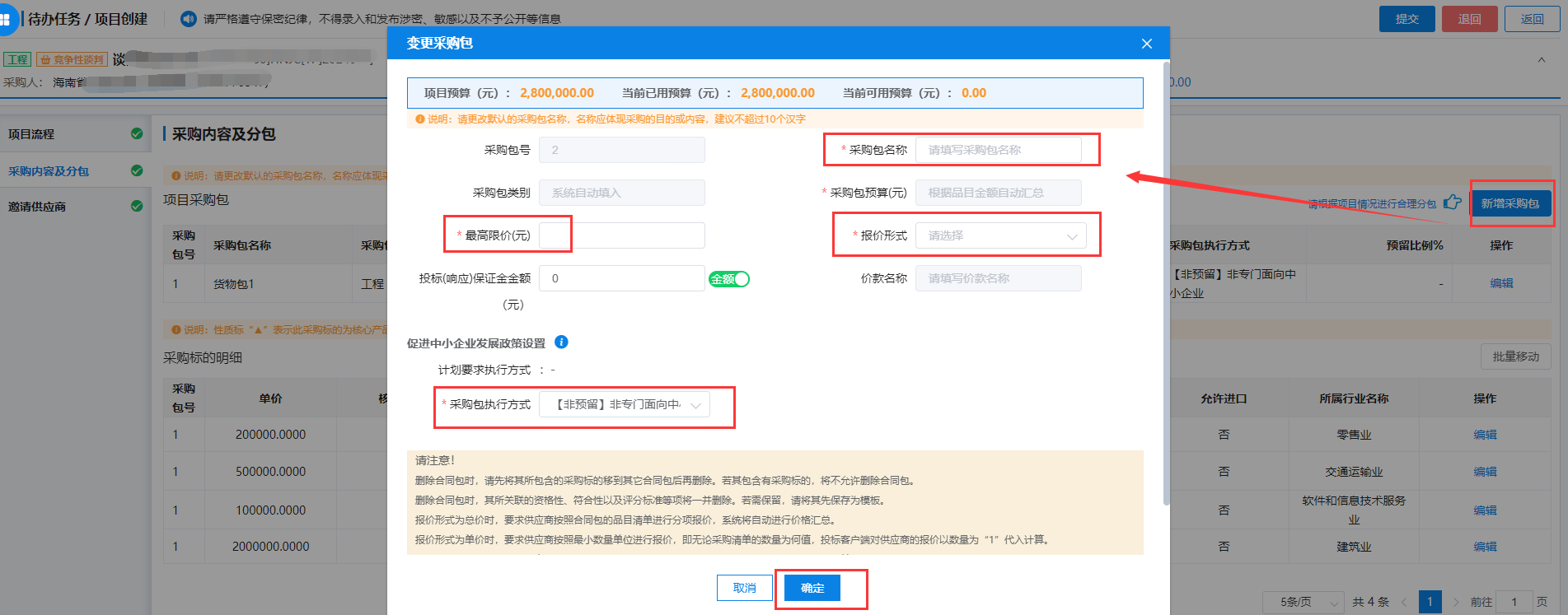Collapse header panel with up chevron
1568x615 pixels.
point(1541,60)
